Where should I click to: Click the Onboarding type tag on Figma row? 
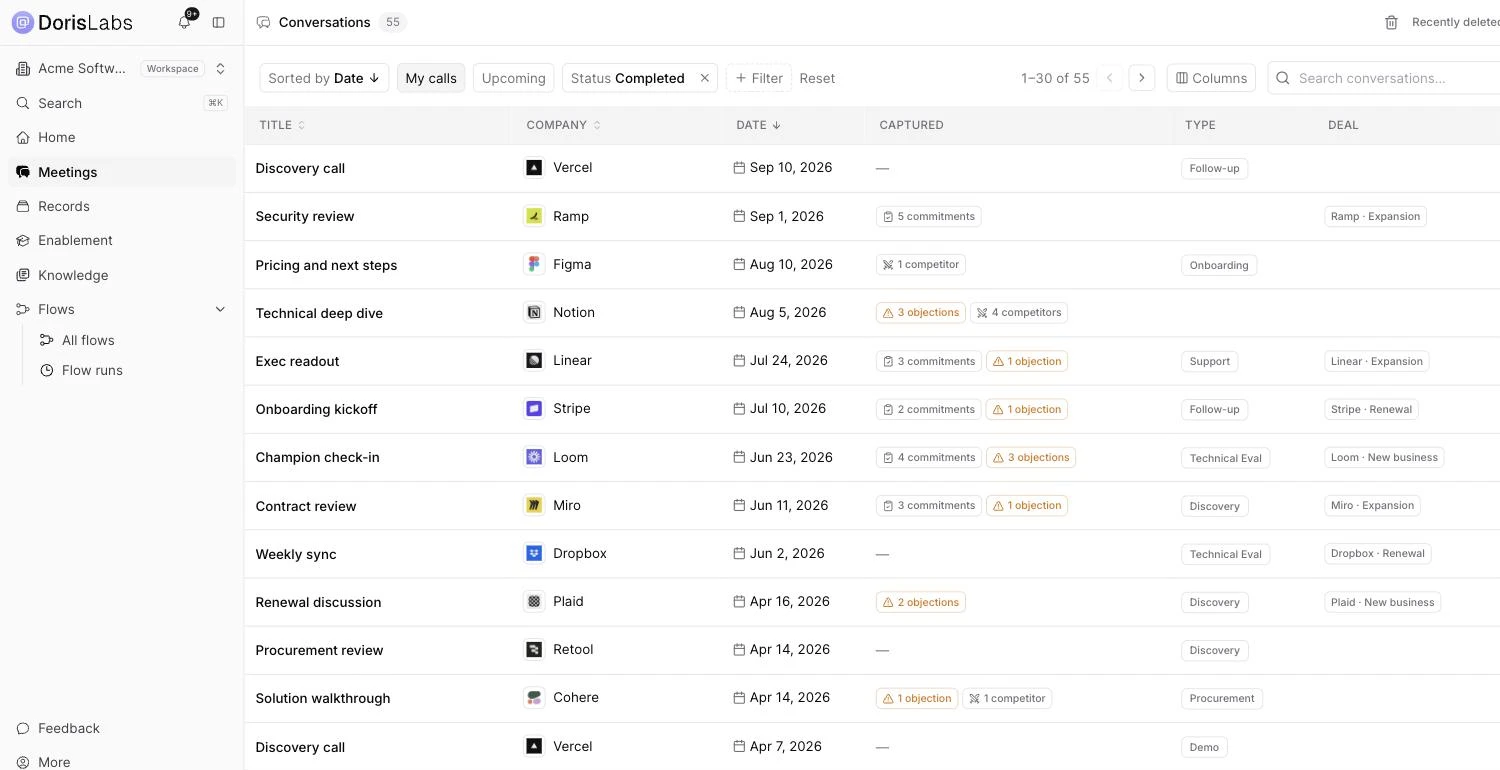click(x=1219, y=265)
